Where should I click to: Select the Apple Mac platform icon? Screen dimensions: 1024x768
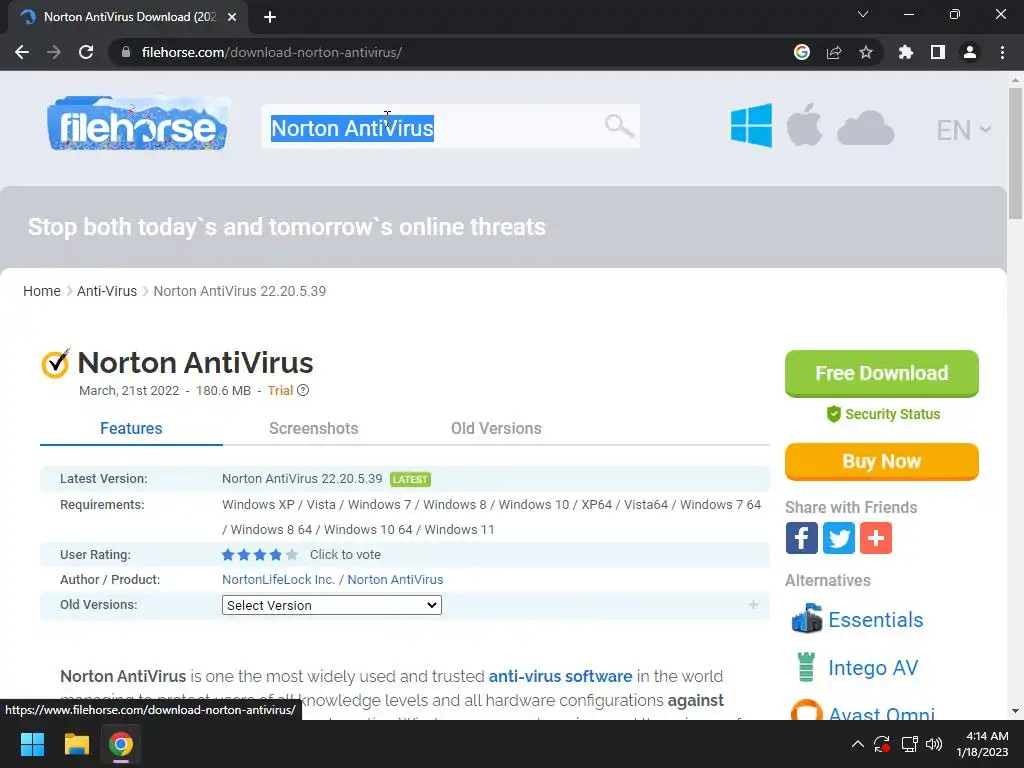point(804,125)
